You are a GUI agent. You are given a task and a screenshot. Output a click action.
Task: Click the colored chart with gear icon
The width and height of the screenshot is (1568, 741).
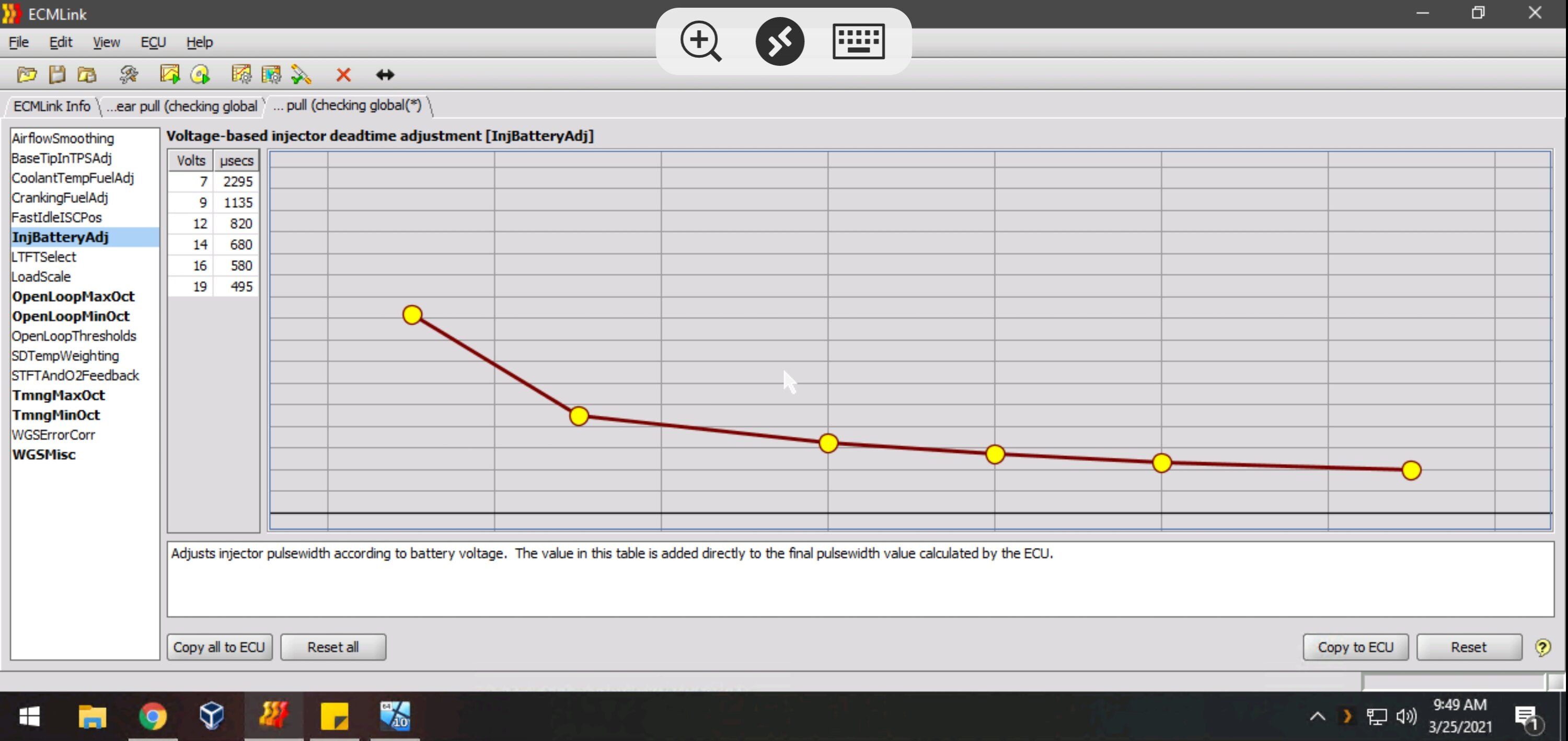[271, 75]
